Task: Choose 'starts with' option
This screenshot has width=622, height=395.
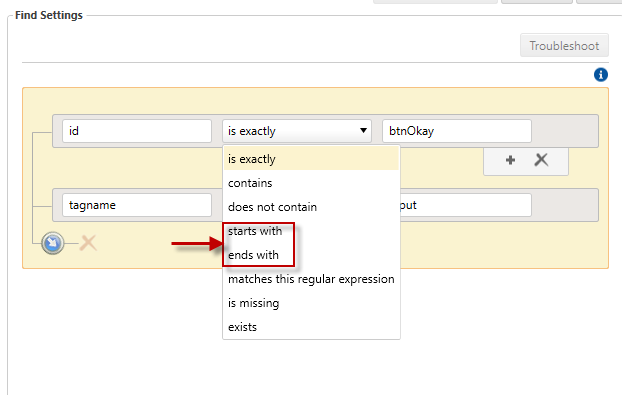Action: pyautogui.click(x=311, y=231)
